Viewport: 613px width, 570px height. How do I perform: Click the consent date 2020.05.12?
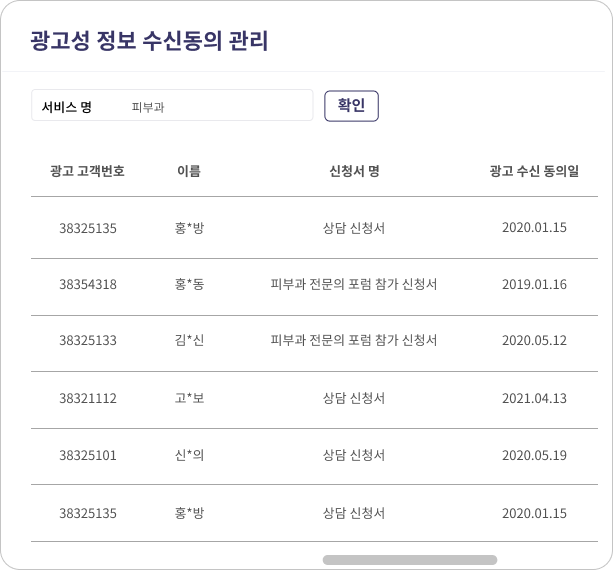(534, 341)
